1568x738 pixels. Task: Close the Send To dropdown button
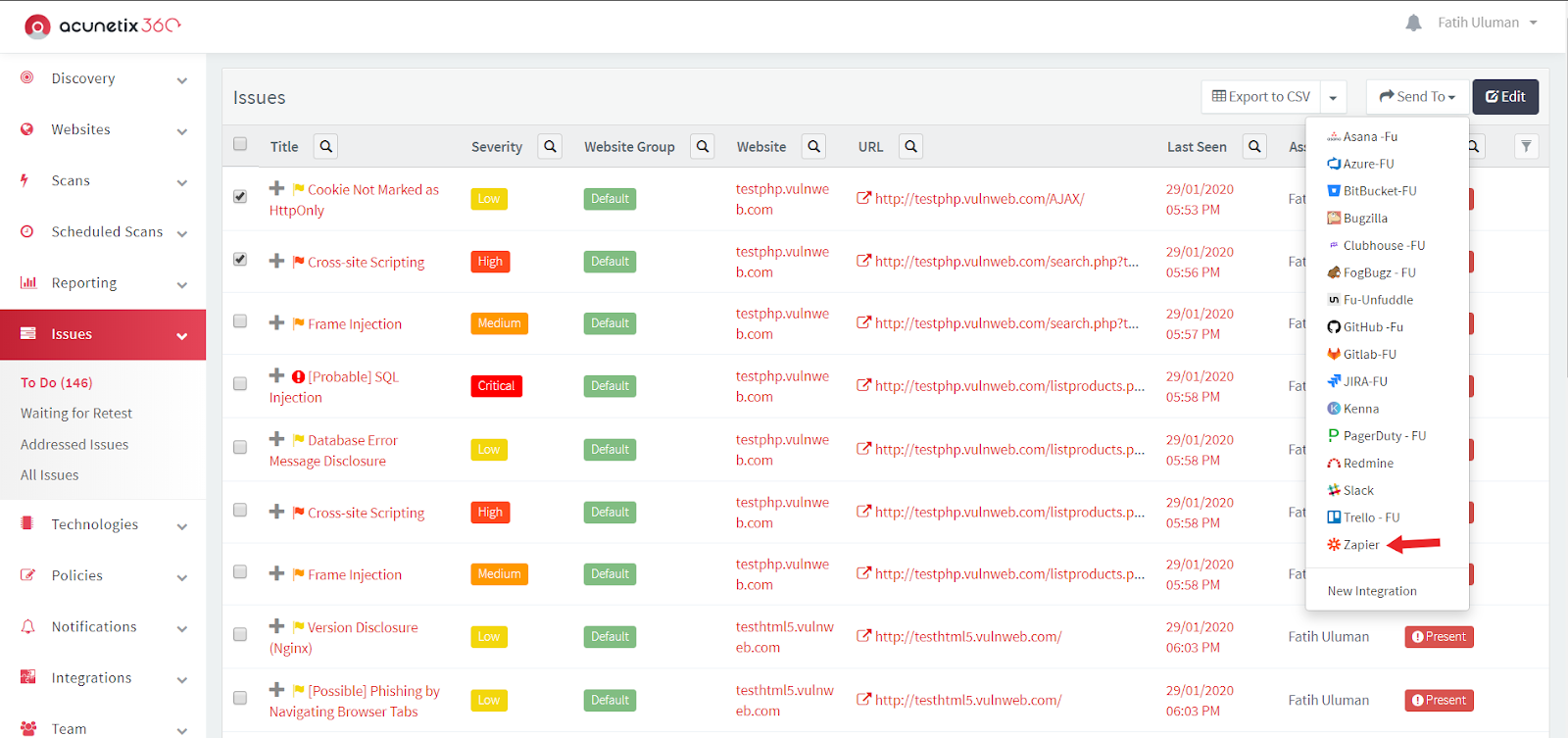click(1417, 97)
